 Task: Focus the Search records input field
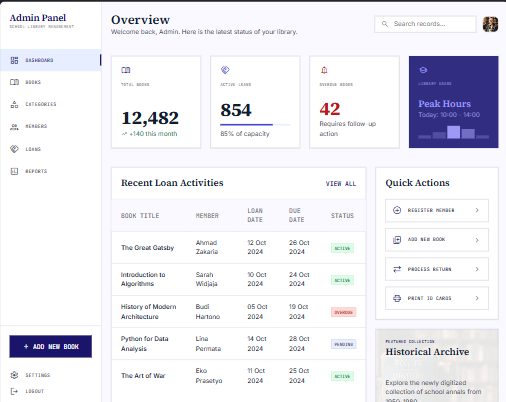[425, 24]
